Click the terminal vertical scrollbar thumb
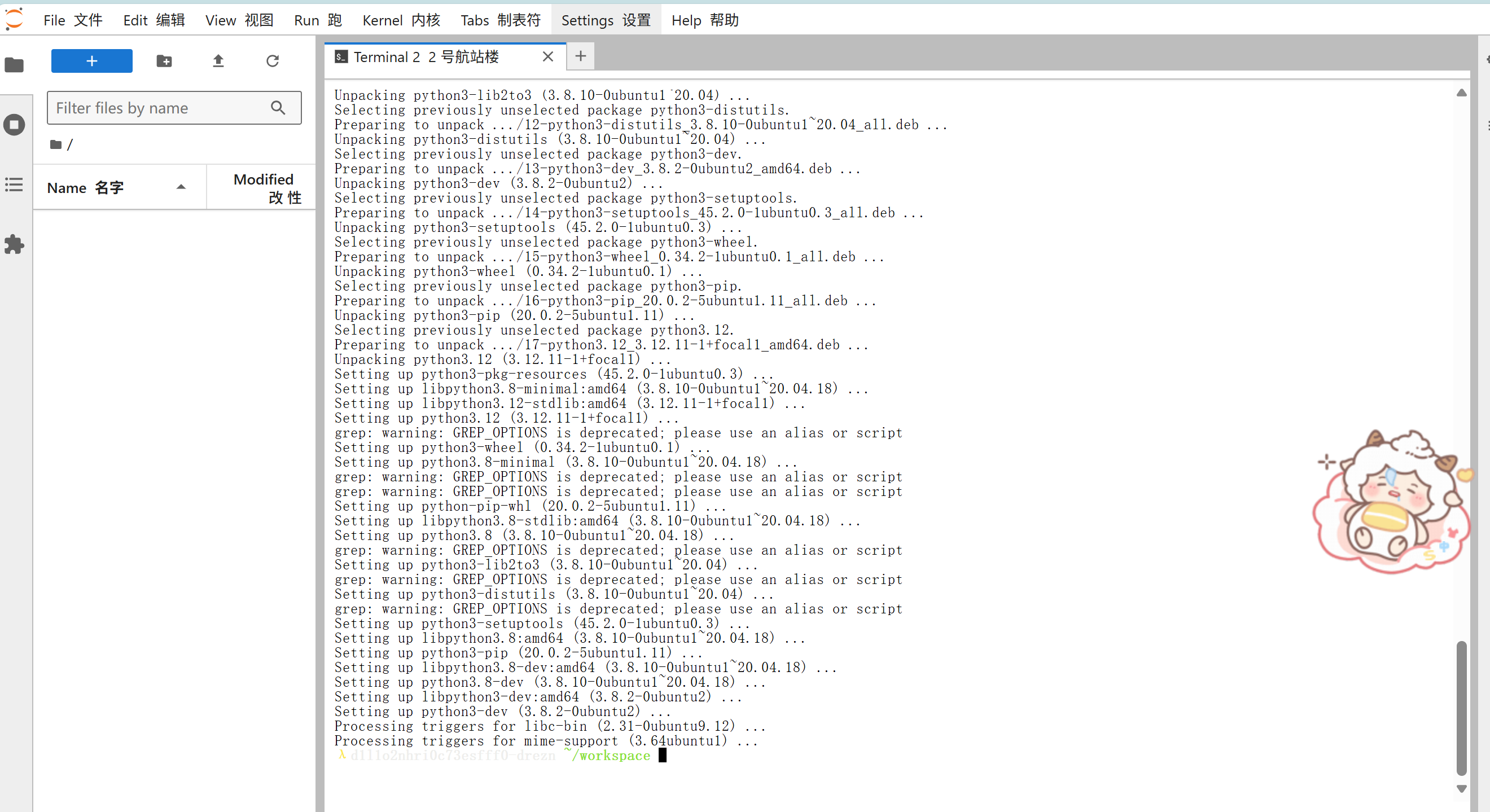1490x812 pixels. click(x=1461, y=708)
